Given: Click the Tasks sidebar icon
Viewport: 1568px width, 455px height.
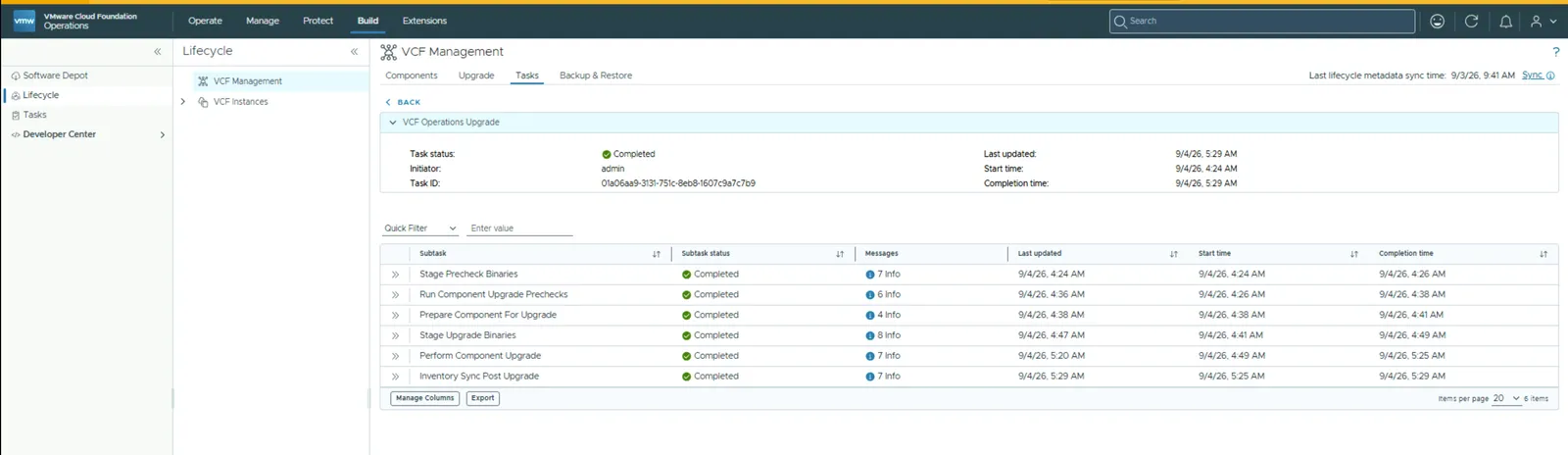Looking at the screenshot, I should (x=16, y=115).
